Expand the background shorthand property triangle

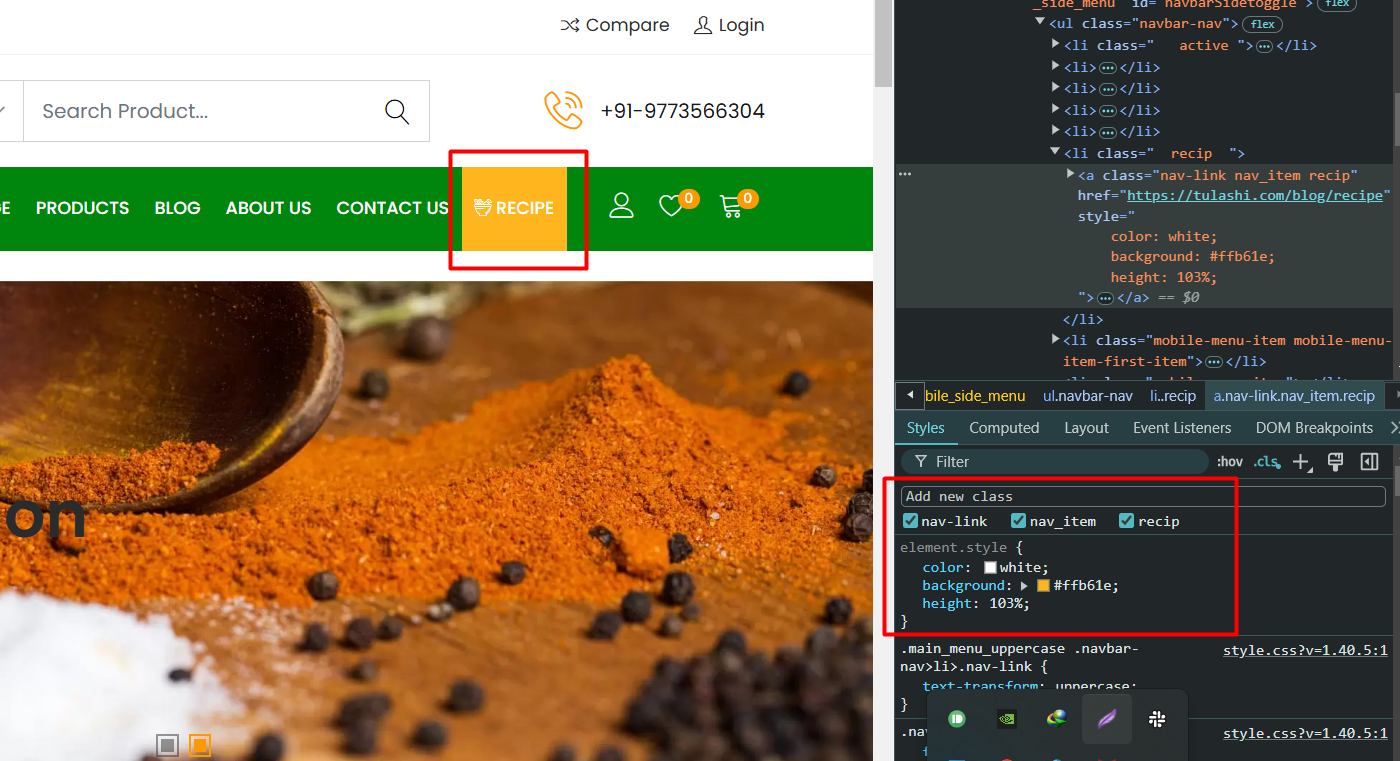coord(1024,586)
